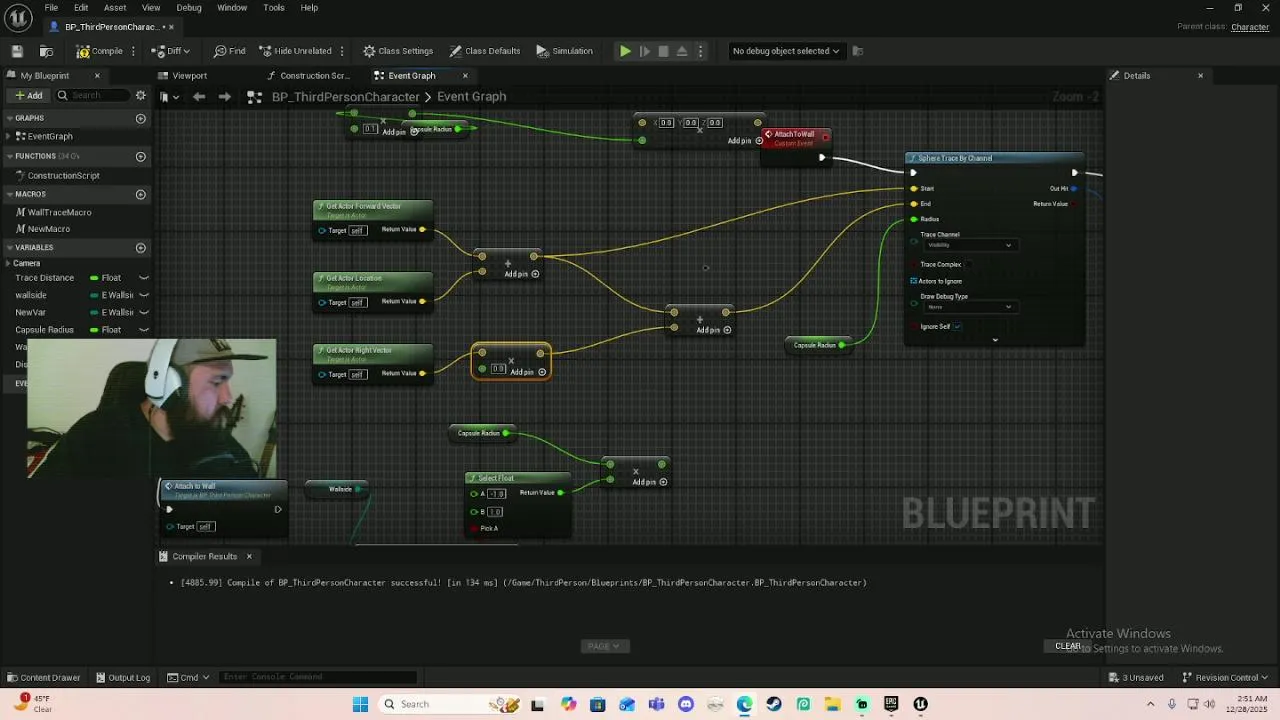Image resolution: width=1280 pixels, height=720 pixels.
Task: Click BP_ThirdPersonCharacter breadcrumb
Action: (x=346, y=97)
